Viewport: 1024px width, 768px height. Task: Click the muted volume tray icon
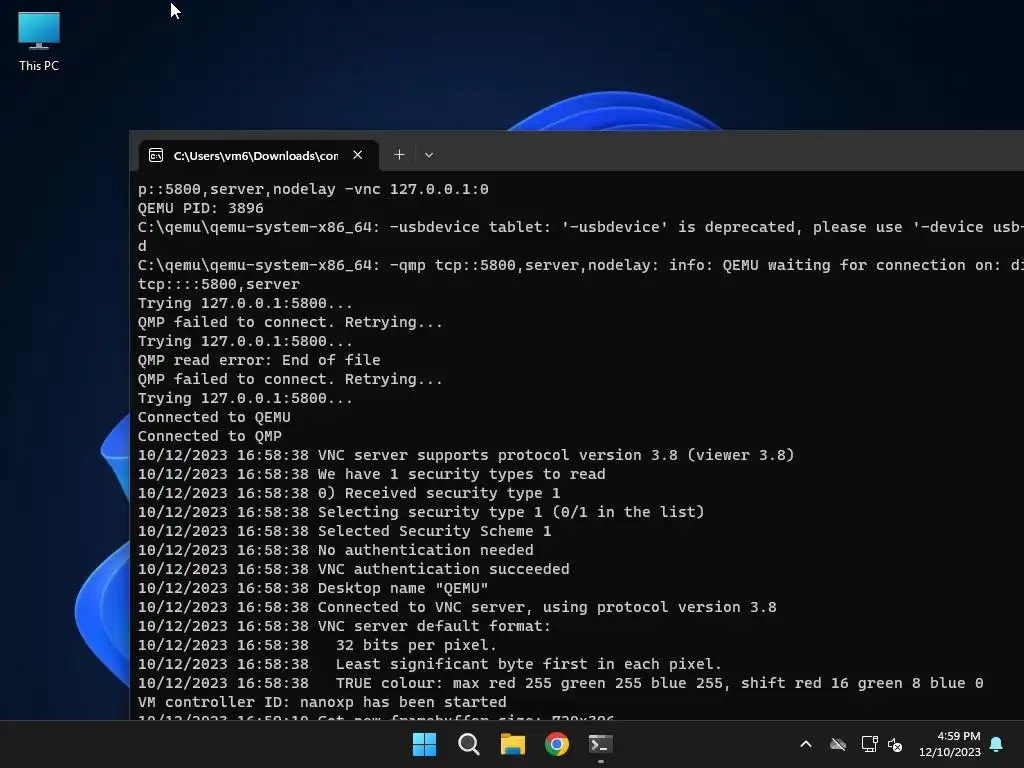(x=895, y=744)
